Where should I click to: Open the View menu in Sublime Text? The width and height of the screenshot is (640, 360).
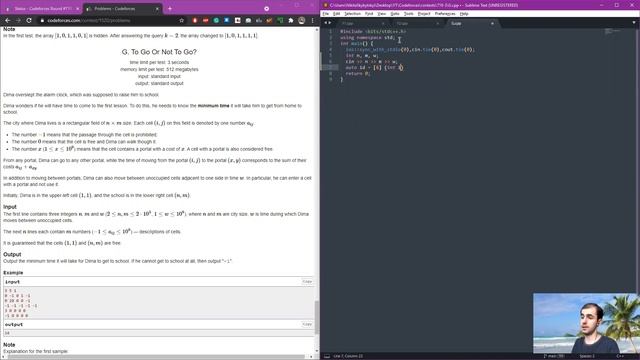(382, 13)
